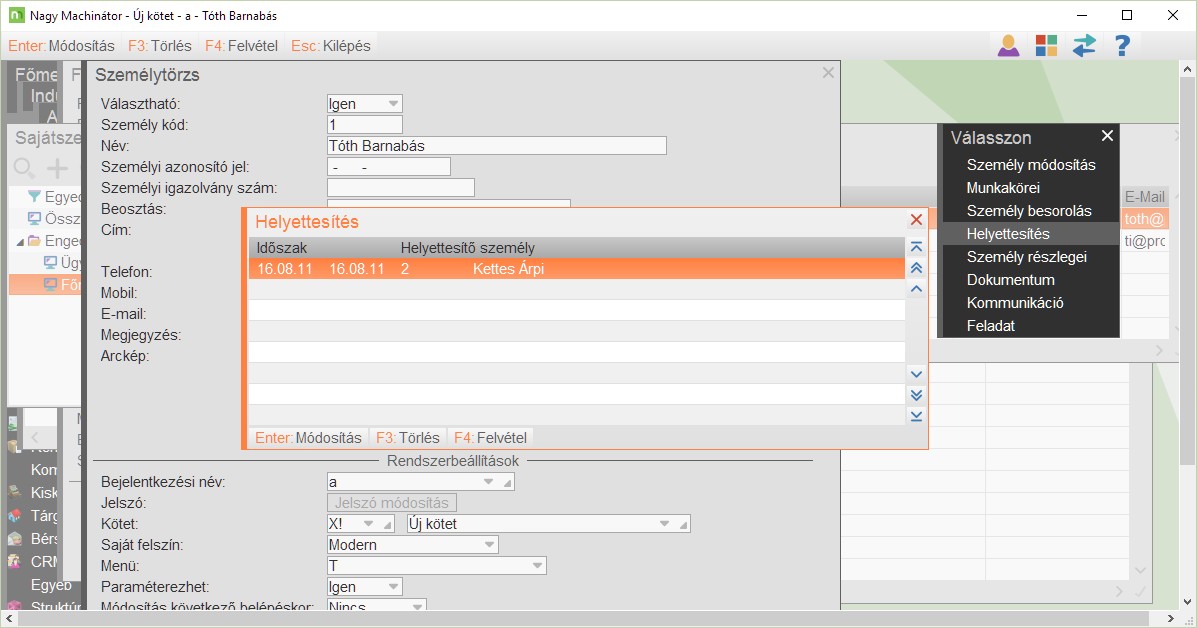Select the Kettes Árpi substitution row
Viewport: 1197px width, 628px height.
tap(576, 269)
